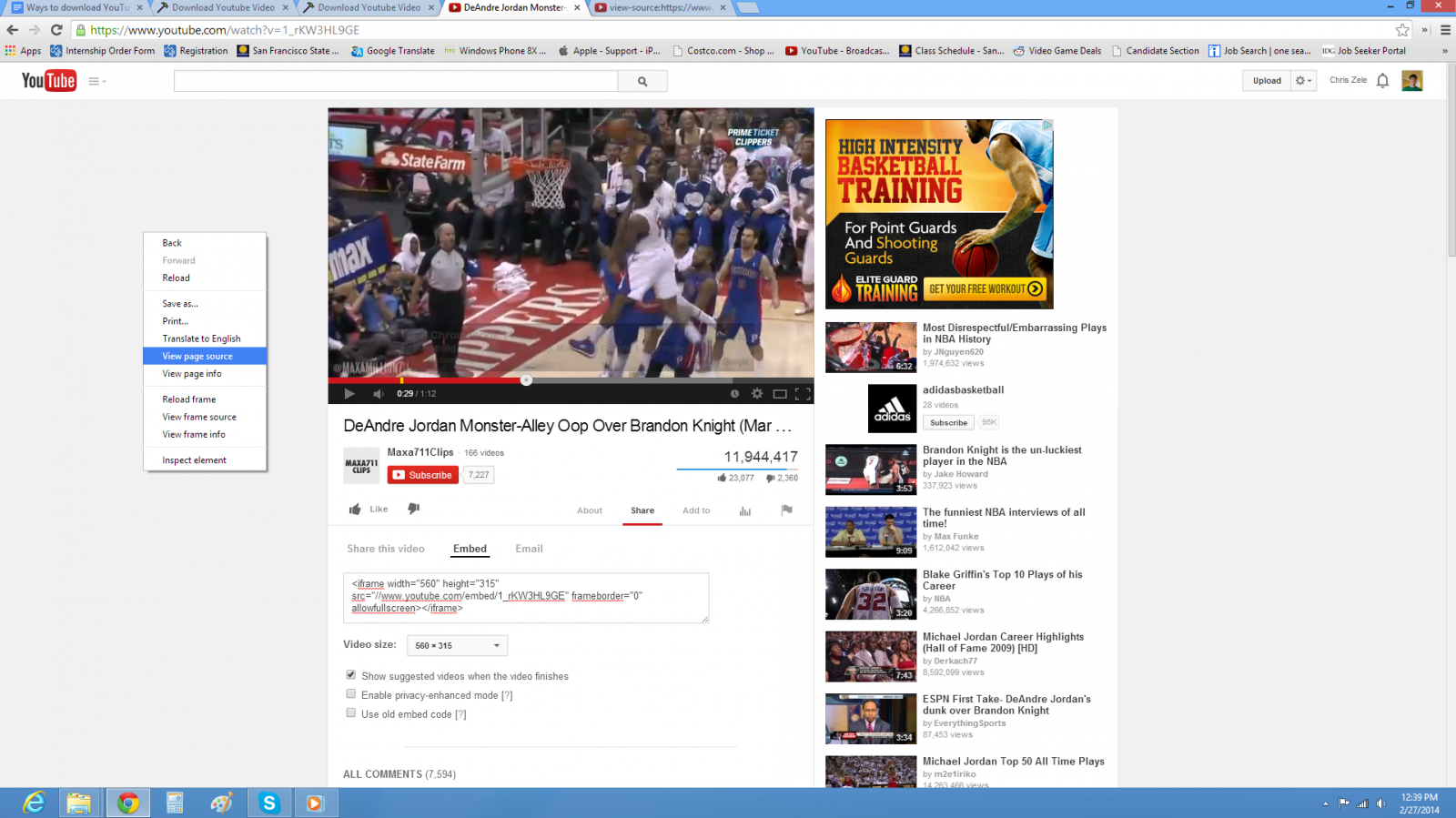Open YouTube notifications bell

coord(1382,81)
